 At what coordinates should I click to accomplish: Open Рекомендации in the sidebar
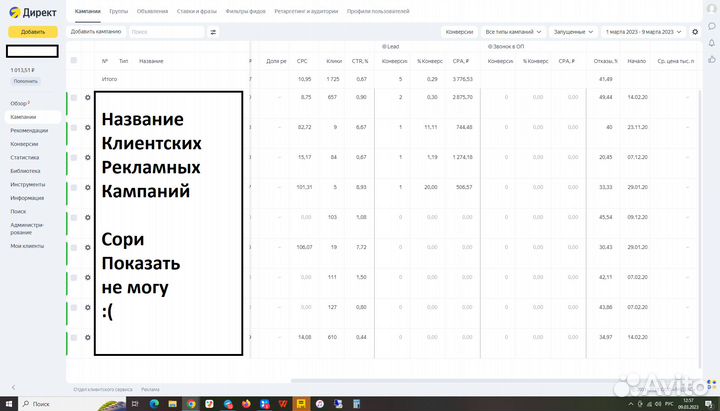coord(29,130)
